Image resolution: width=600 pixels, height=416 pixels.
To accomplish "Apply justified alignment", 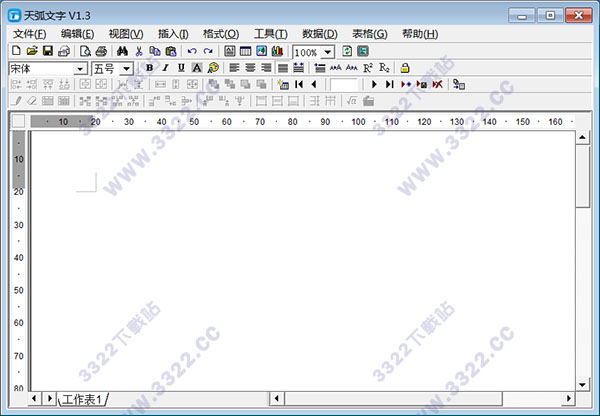I will tap(282, 68).
